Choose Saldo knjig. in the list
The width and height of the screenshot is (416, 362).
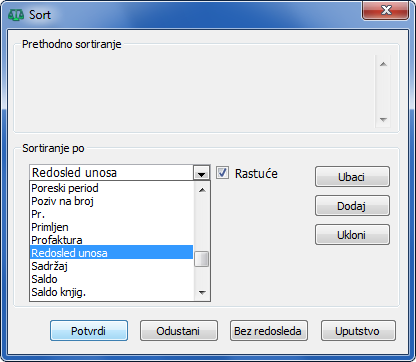(112, 292)
